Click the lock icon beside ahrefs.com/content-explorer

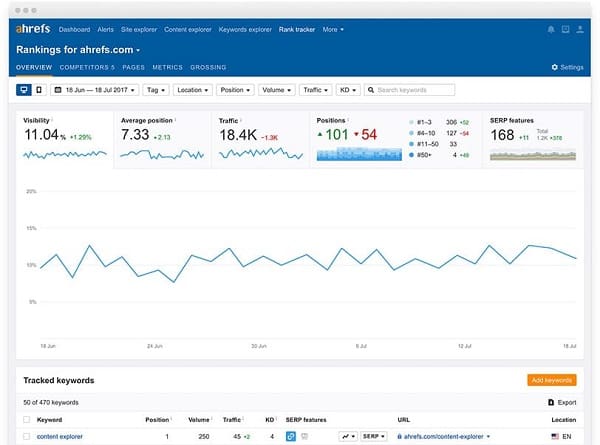click(x=399, y=437)
